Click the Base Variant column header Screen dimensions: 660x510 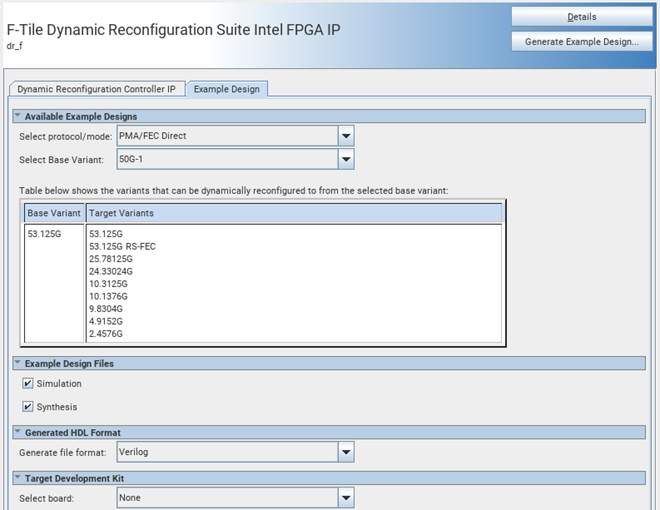(x=54, y=213)
